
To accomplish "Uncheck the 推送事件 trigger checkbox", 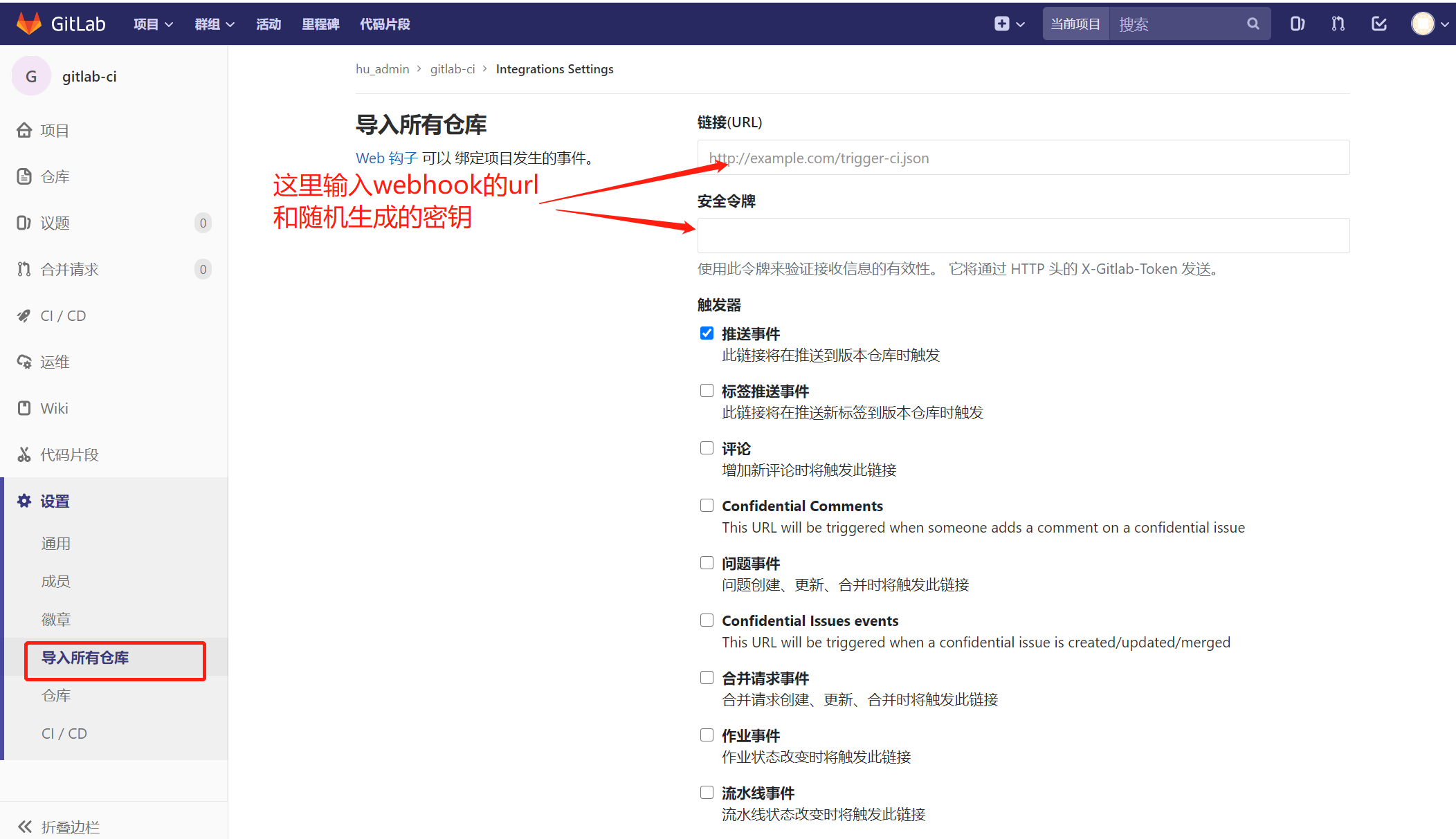I will coord(707,333).
